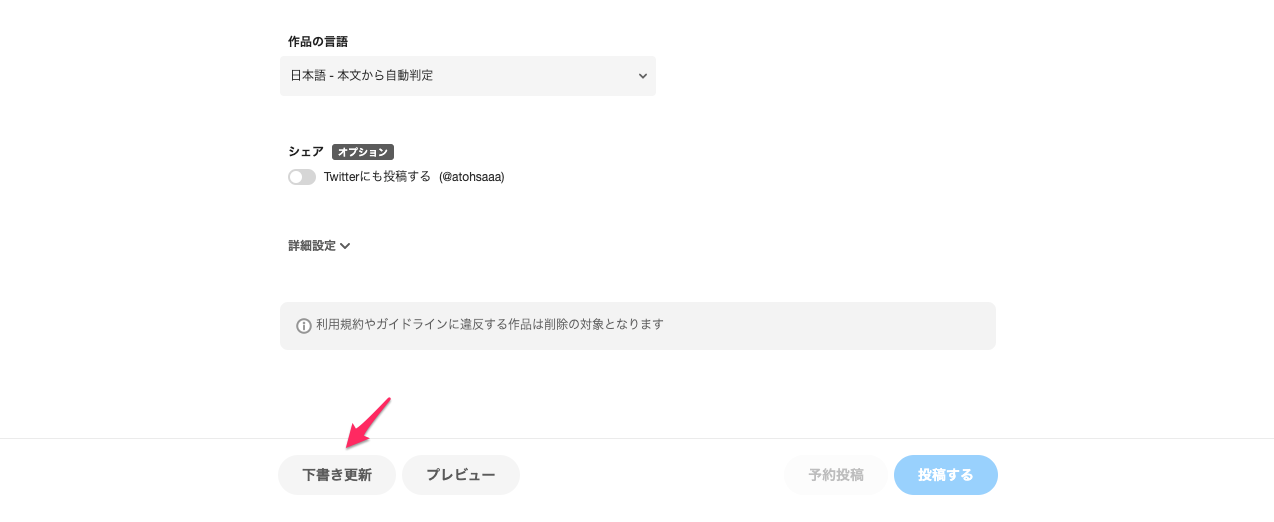The width and height of the screenshot is (1274, 522).
Task: Click the シェア section heading
Action: (x=306, y=152)
